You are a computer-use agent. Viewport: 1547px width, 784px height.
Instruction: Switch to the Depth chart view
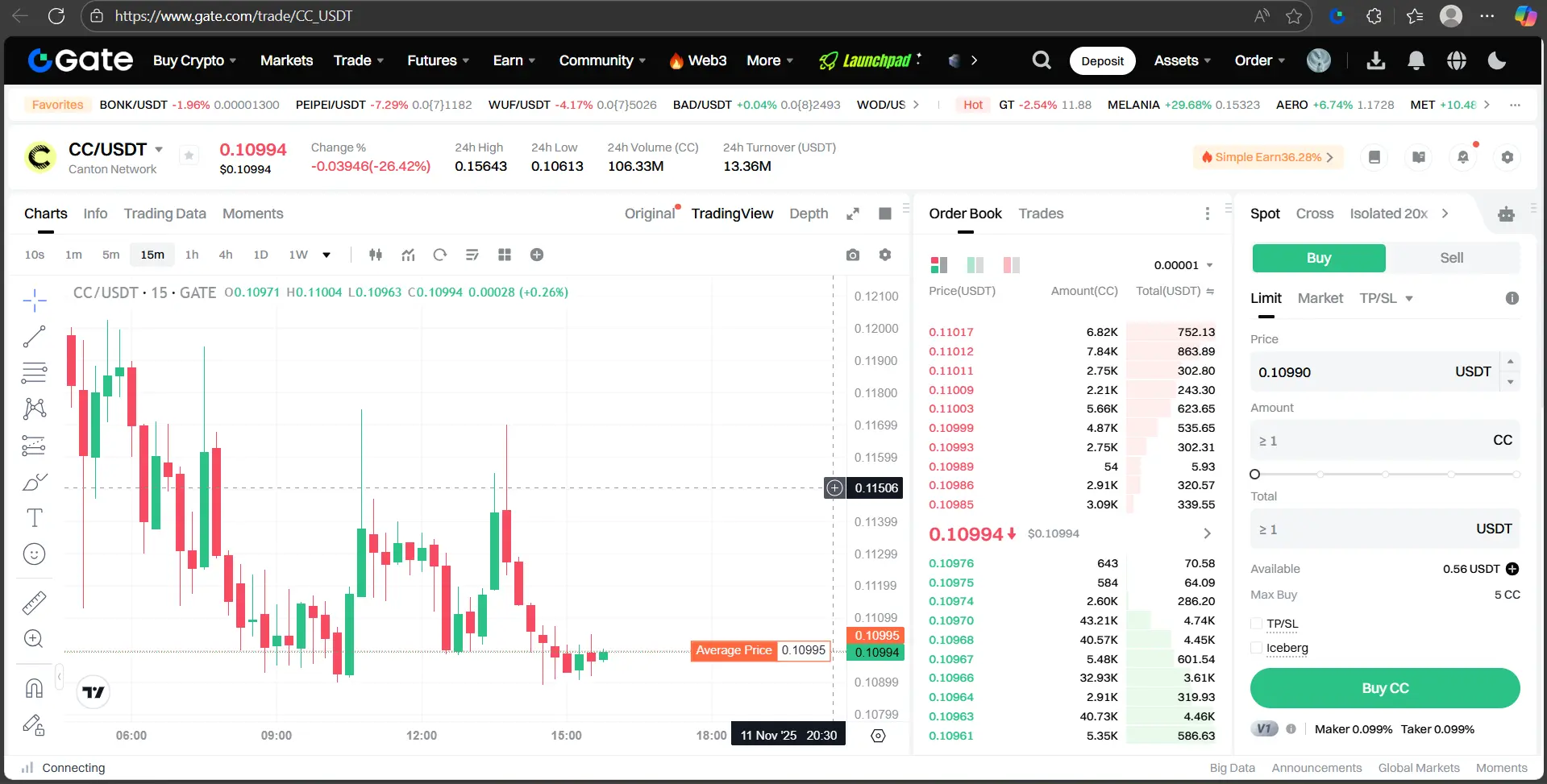pos(809,214)
